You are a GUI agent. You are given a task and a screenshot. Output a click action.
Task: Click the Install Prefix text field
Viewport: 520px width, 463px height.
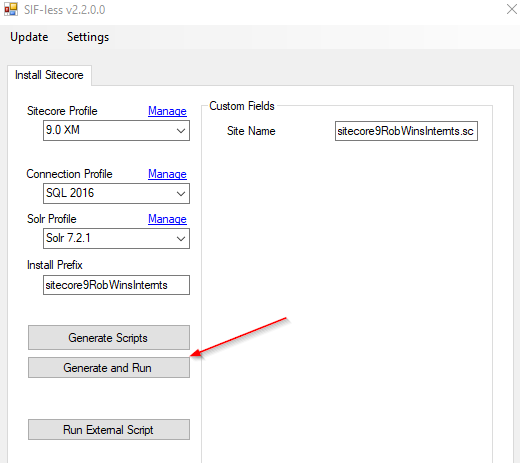[x=116, y=285]
